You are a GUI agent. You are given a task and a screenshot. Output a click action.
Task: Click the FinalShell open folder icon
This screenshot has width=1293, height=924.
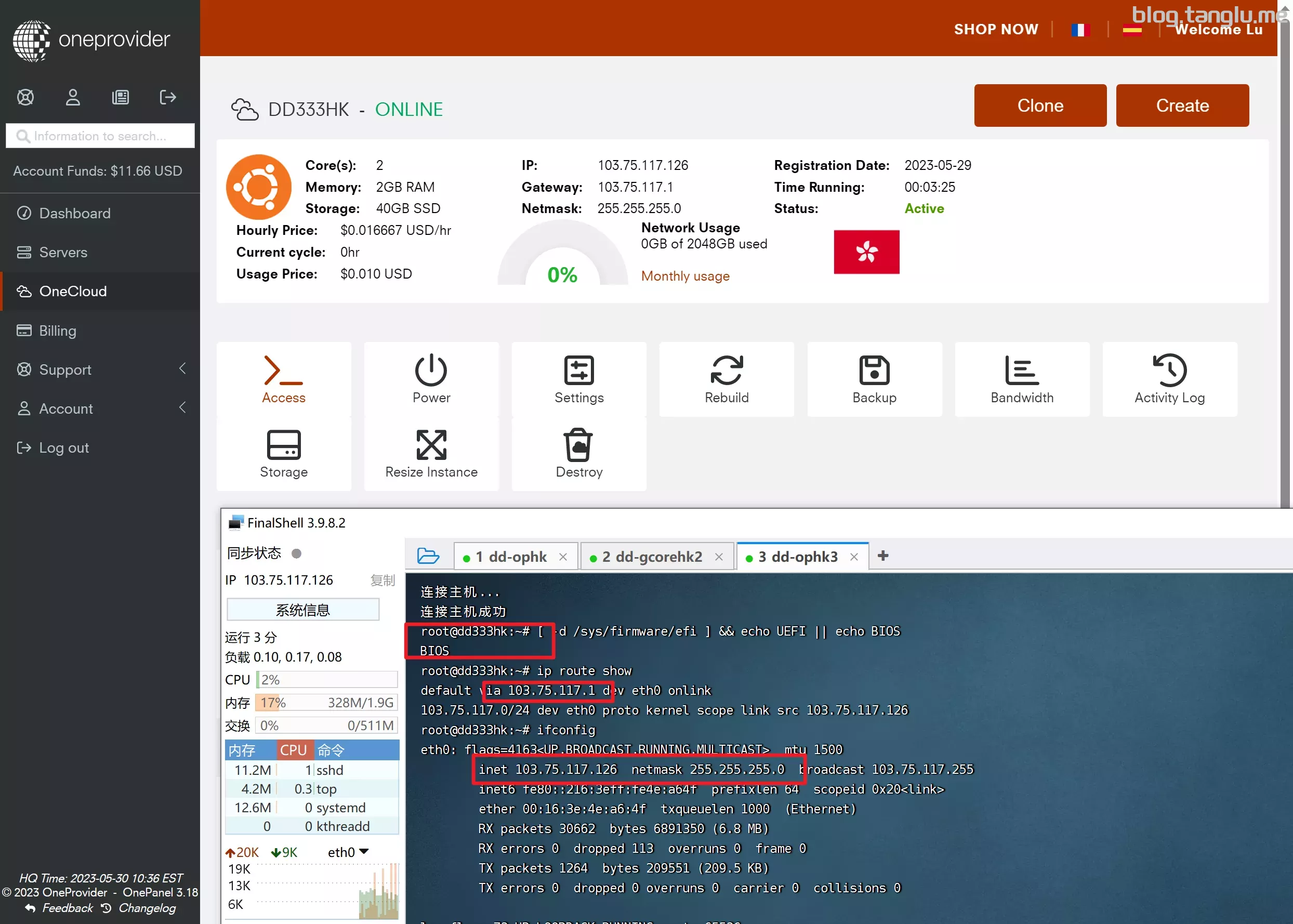pos(428,556)
